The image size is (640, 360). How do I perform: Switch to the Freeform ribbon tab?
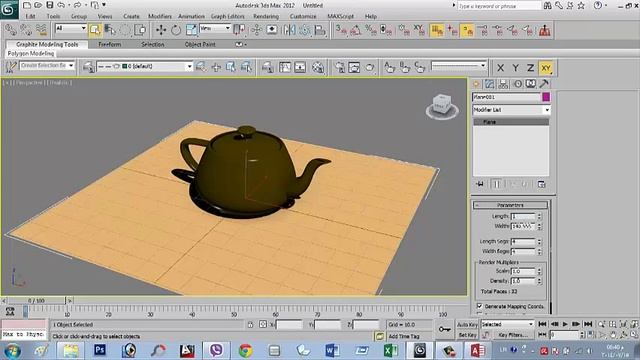point(109,44)
